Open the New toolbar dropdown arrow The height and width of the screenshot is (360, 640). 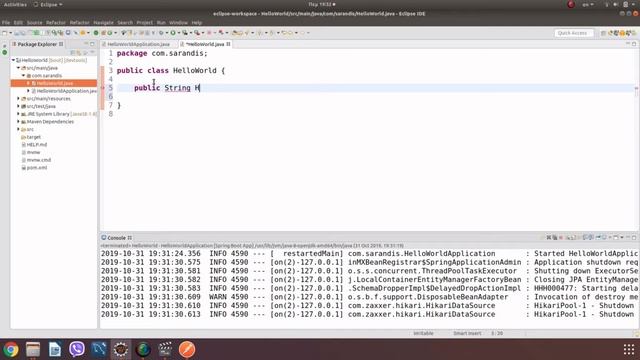point(10,33)
